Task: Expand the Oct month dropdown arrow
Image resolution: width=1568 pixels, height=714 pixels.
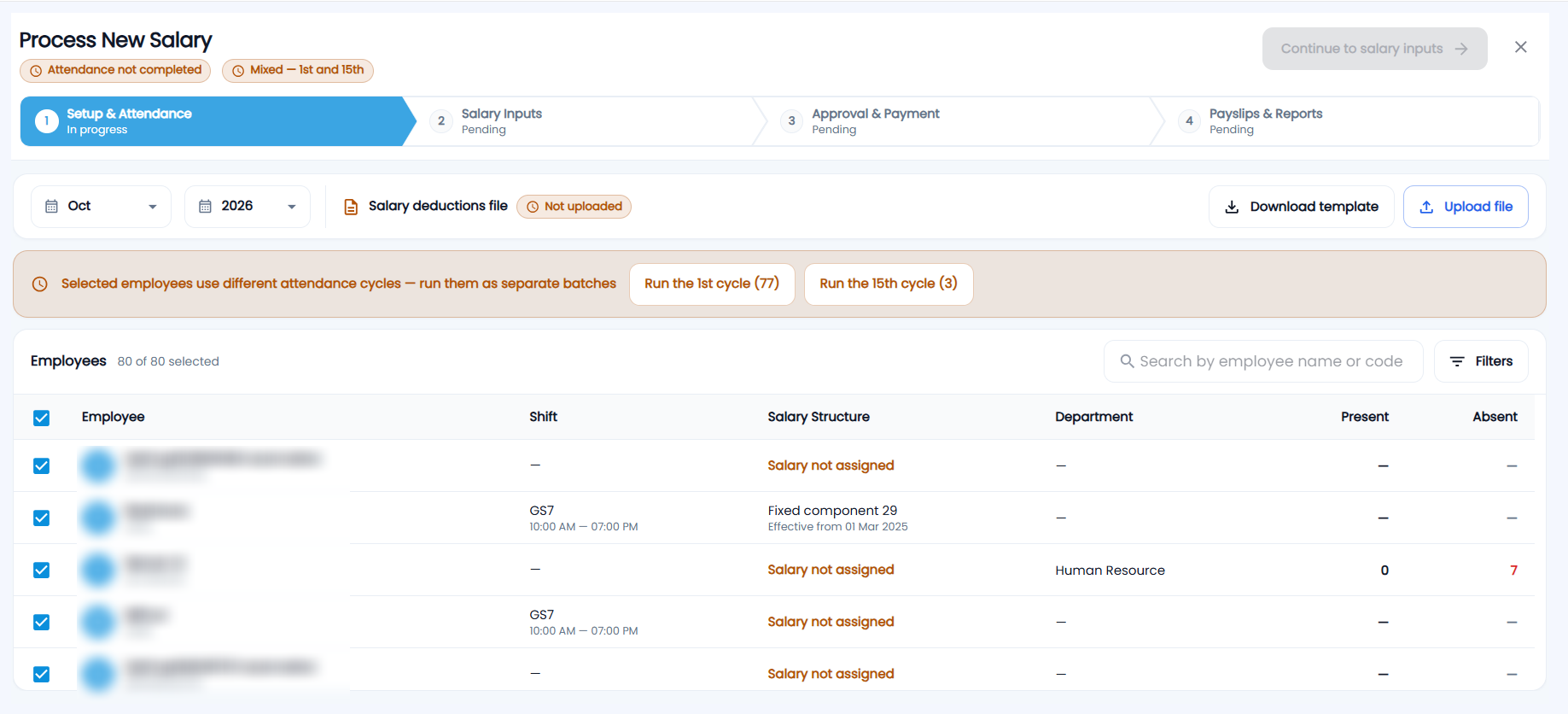Action: click(153, 207)
